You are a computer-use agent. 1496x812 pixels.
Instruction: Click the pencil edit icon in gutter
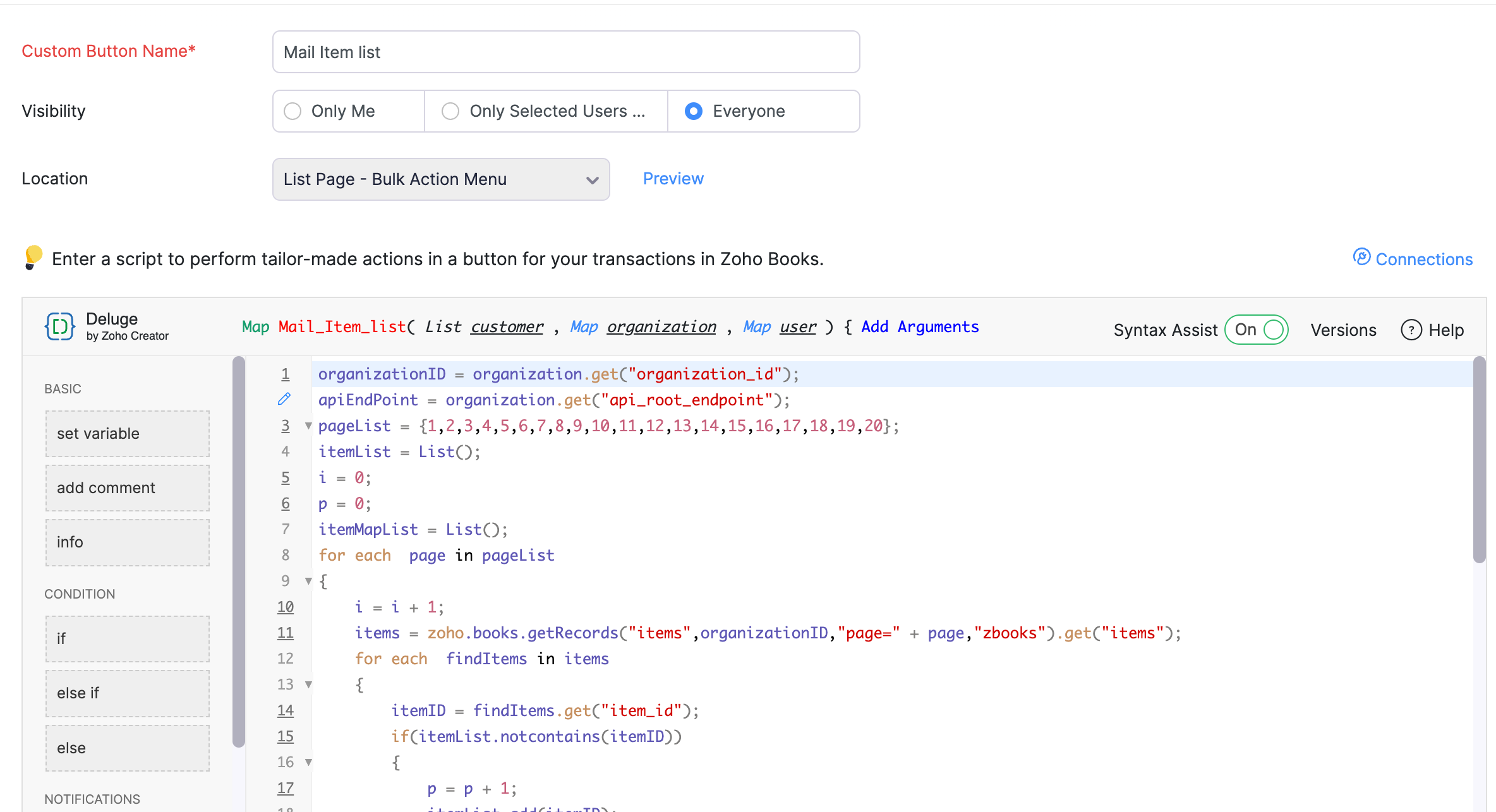pos(284,399)
